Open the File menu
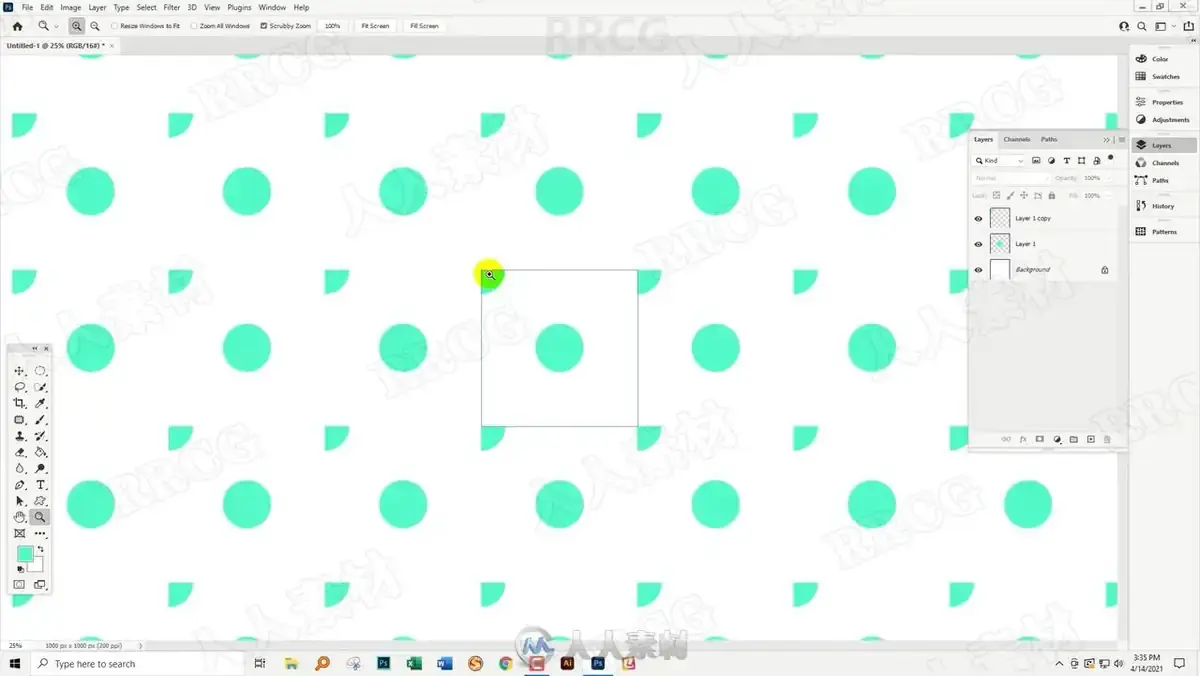The width and height of the screenshot is (1200, 676). click(x=27, y=7)
